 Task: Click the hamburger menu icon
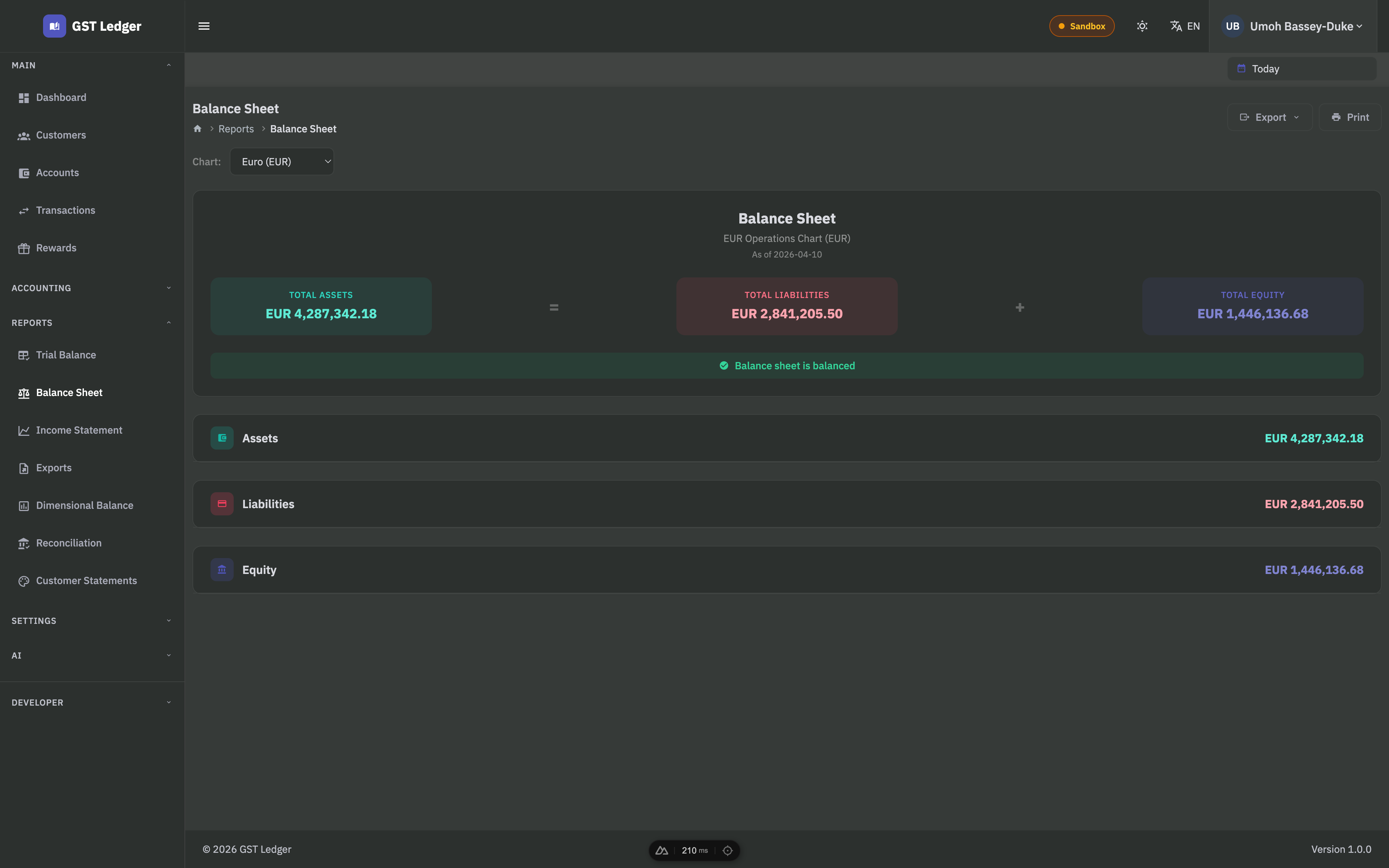pyautogui.click(x=204, y=26)
